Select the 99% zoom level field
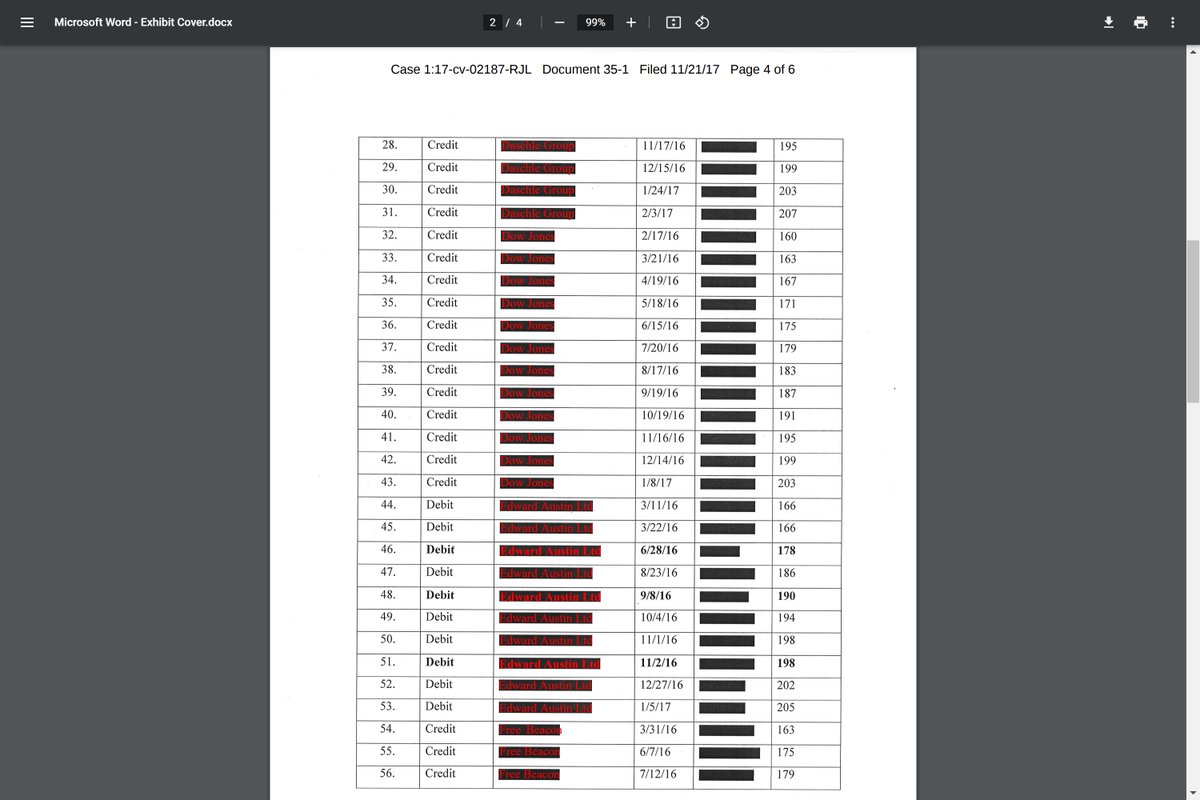 point(595,22)
